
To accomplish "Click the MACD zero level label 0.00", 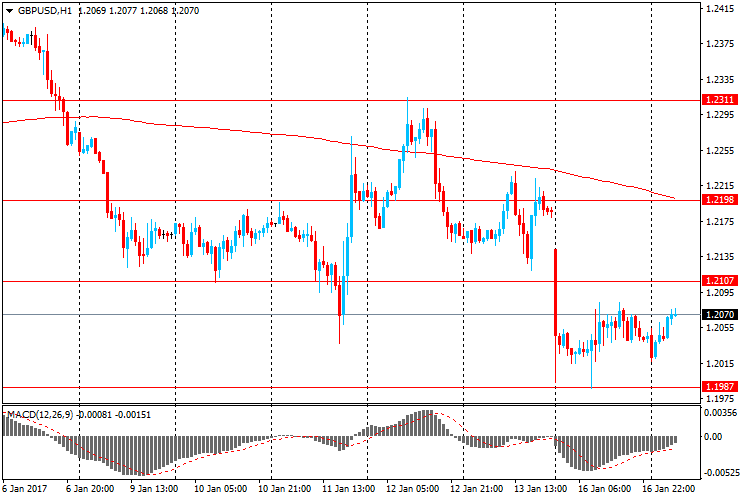I will point(713,437).
